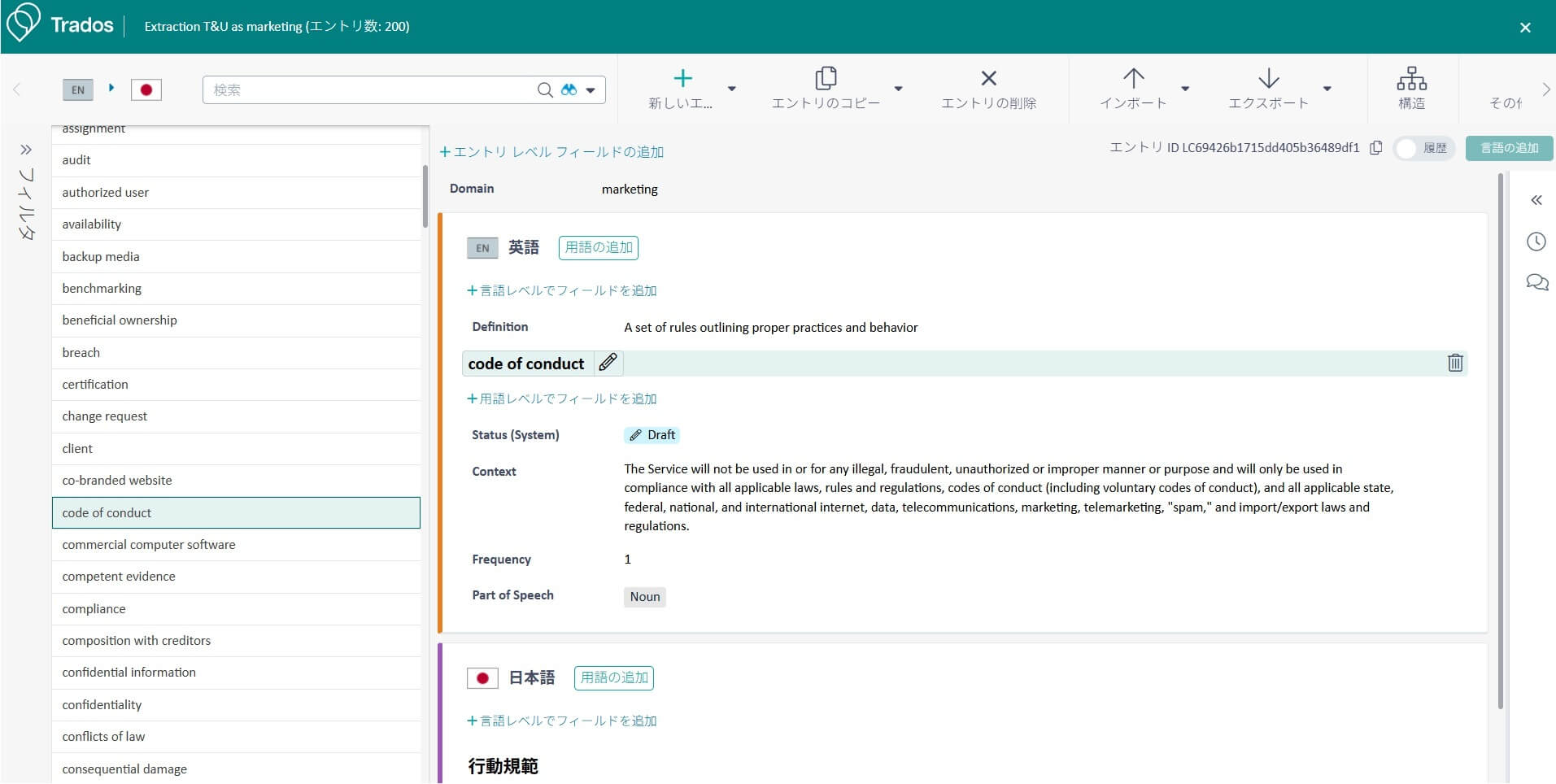The width and height of the screenshot is (1556, 784).
Task: Click the binoculars search options icon
Action: coord(569,89)
